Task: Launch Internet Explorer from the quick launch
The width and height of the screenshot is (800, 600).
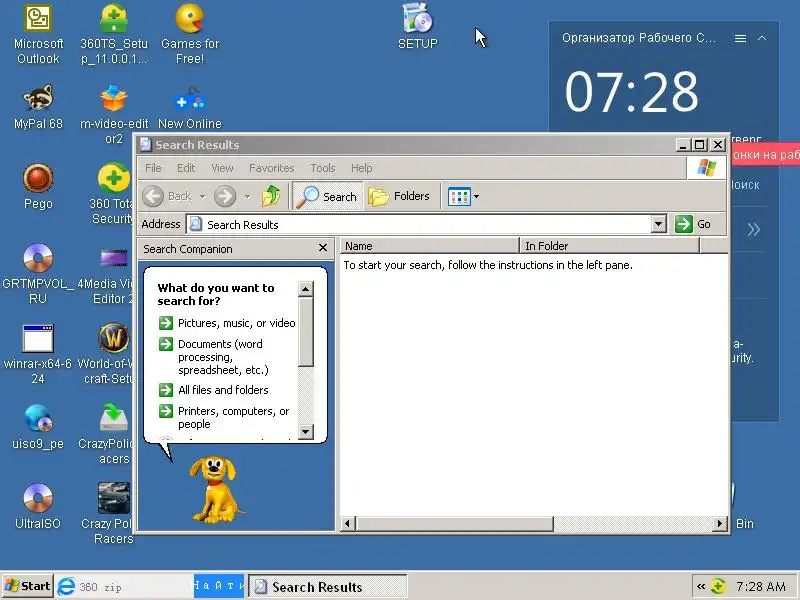Action: click(x=66, y=587)
